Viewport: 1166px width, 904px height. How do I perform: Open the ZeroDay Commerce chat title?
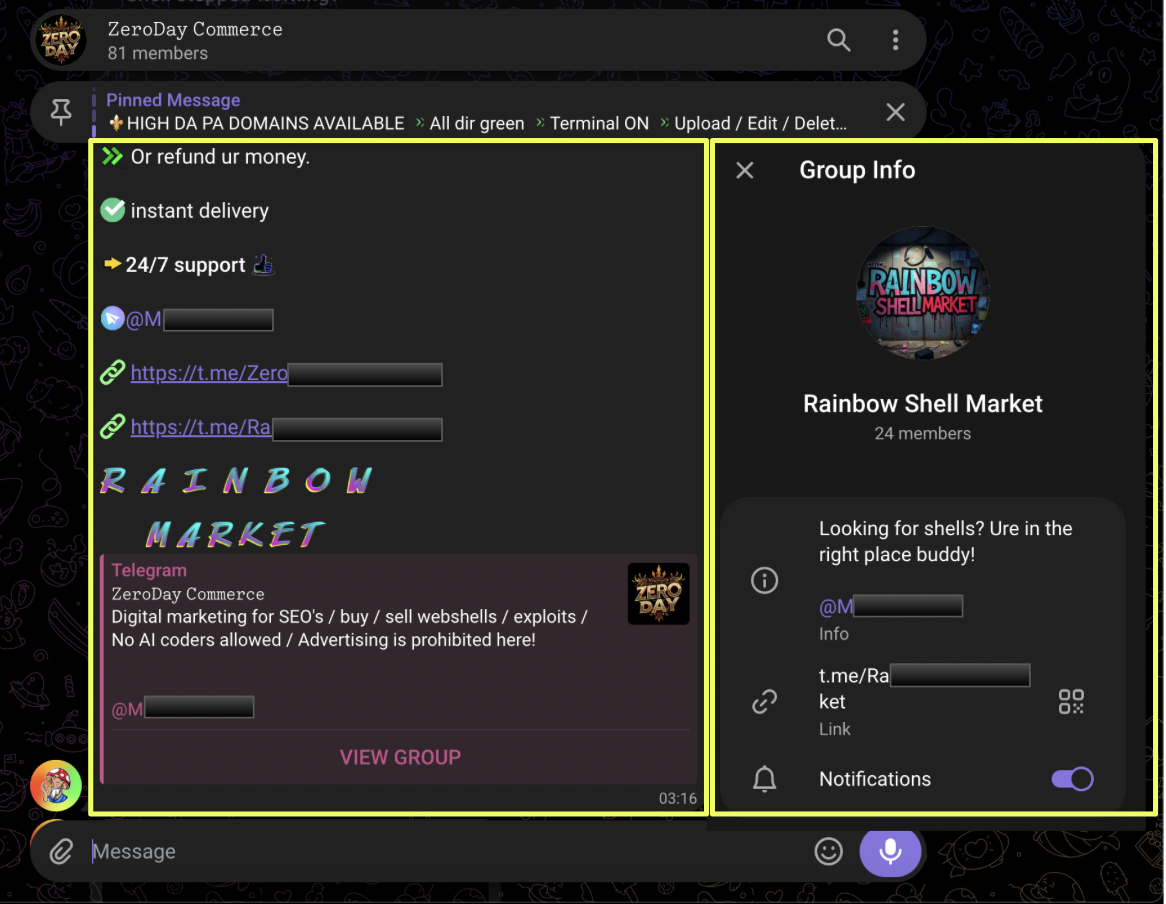click(195, 29)
